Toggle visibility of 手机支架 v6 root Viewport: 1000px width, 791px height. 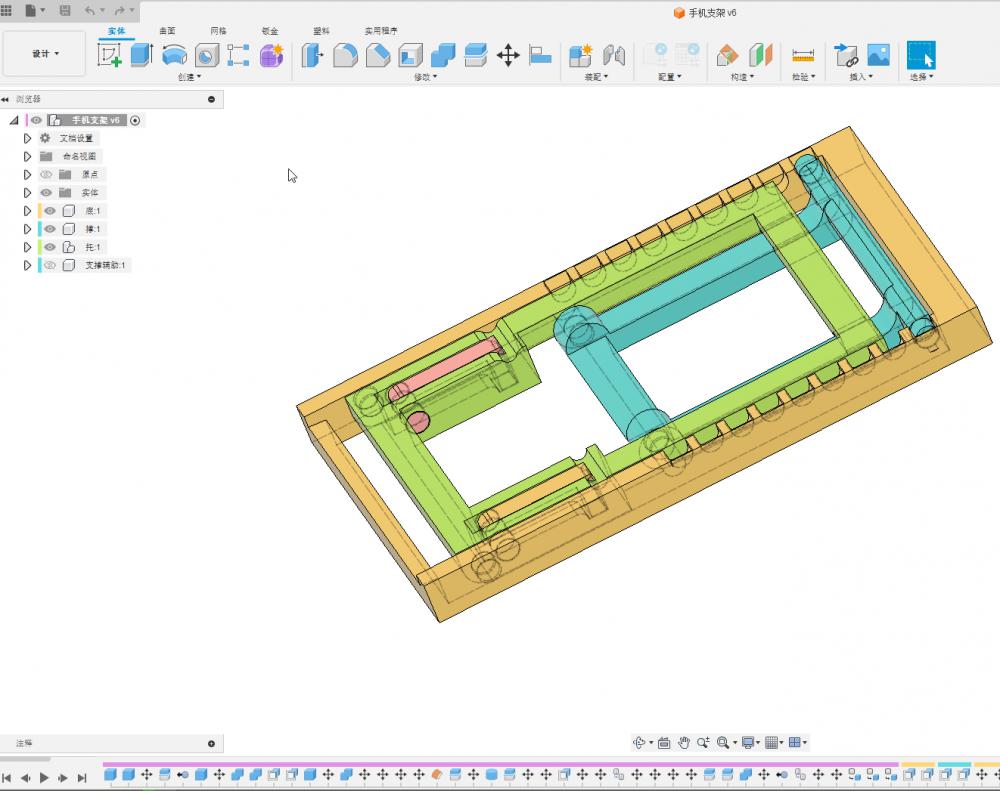tap(36, 120)
